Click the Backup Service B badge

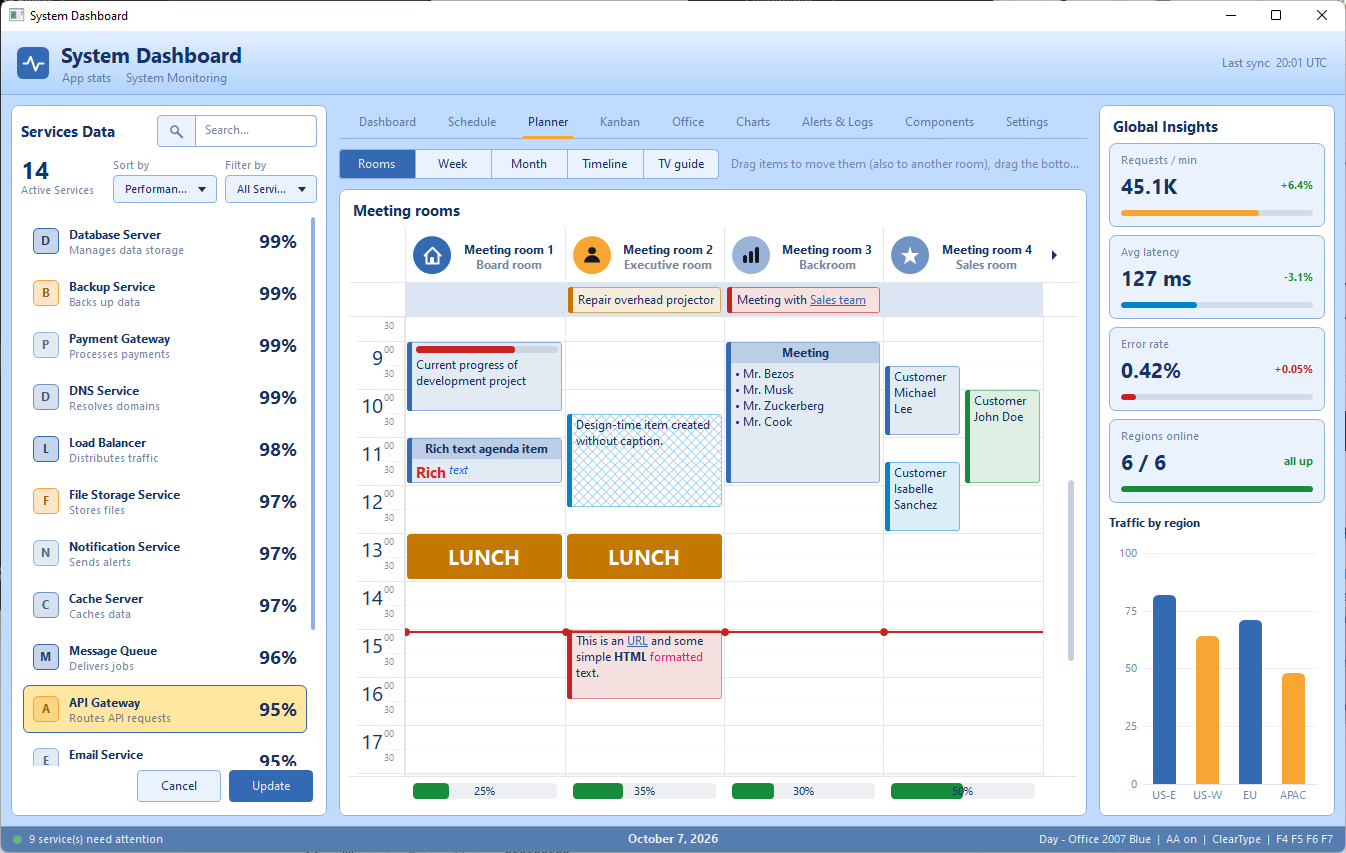point(46,294)
